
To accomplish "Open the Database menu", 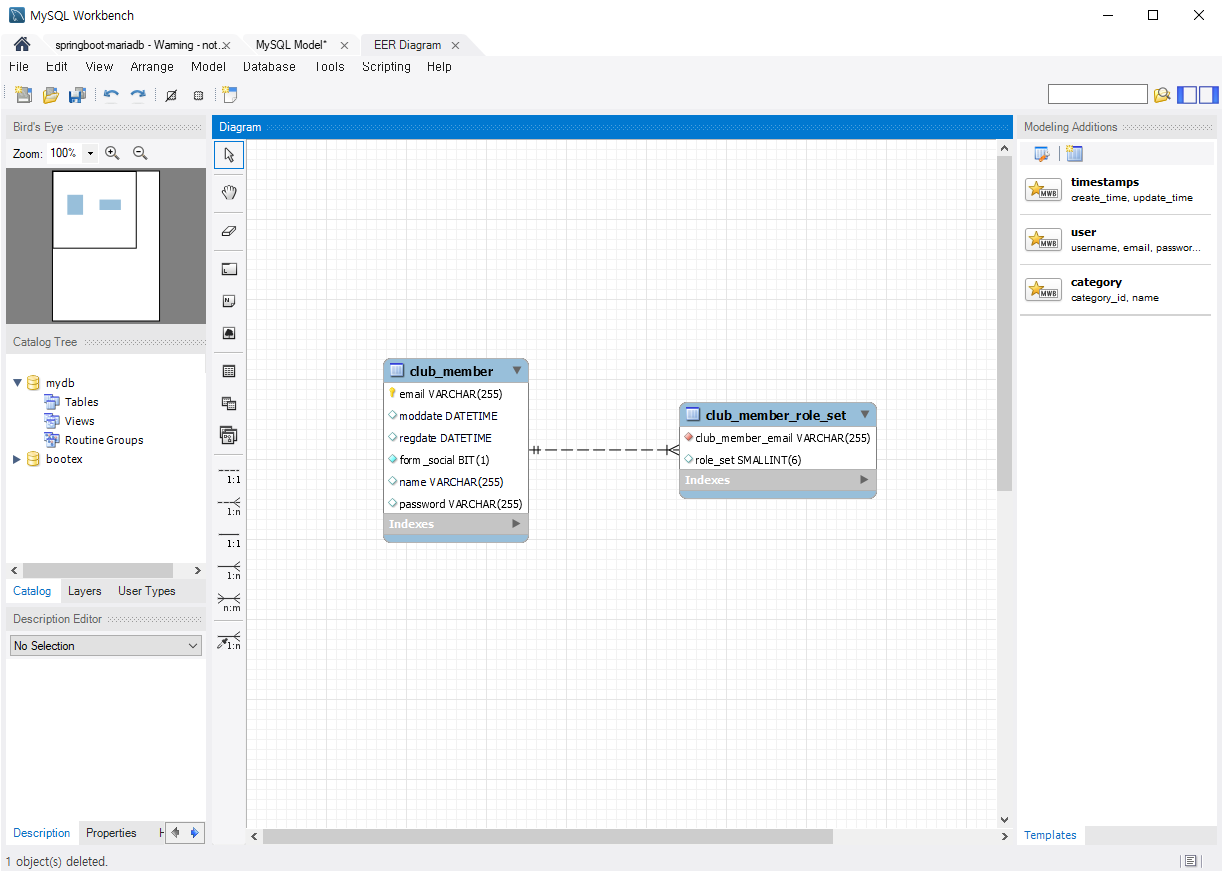I will tap(270, 67).
